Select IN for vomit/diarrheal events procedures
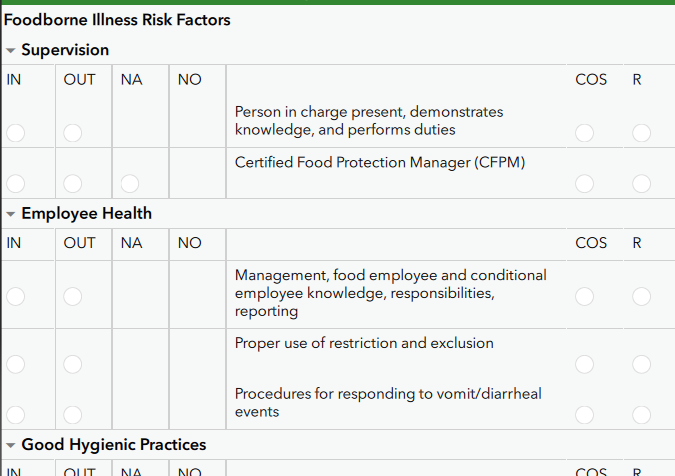This screenshot has height=476, width=675. click(15, 415)
